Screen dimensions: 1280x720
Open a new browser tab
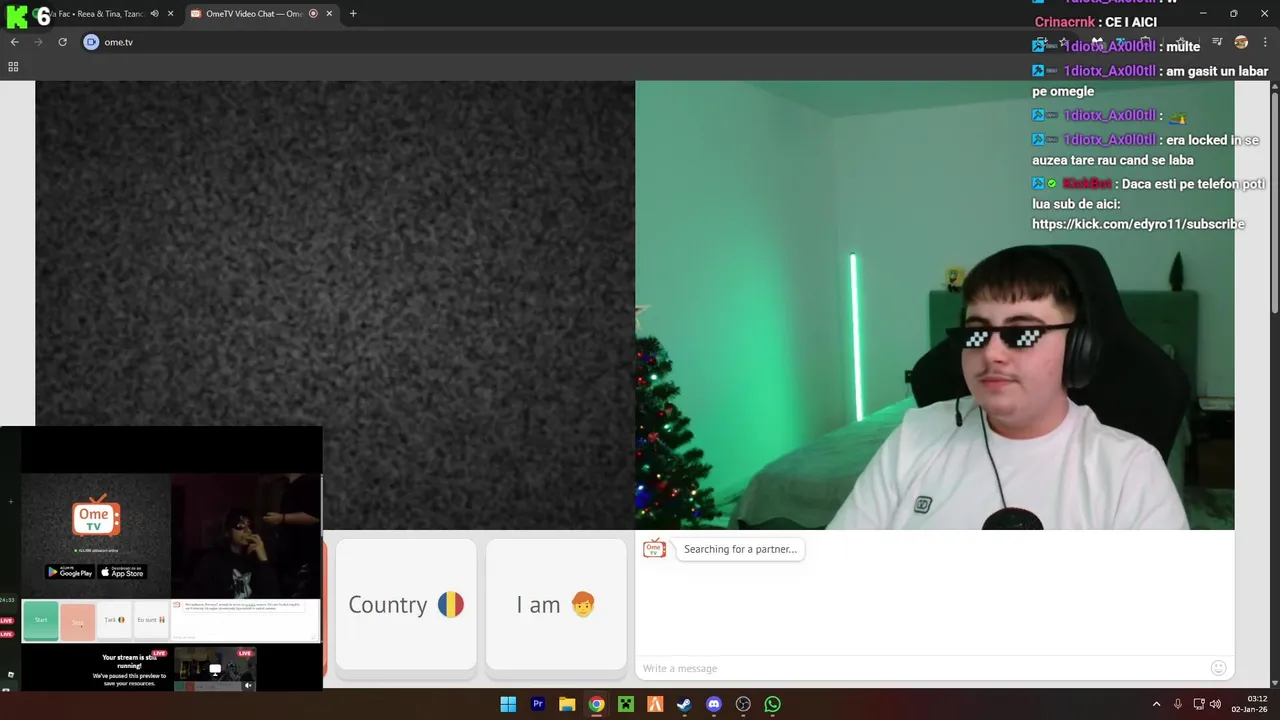(353, 14)
